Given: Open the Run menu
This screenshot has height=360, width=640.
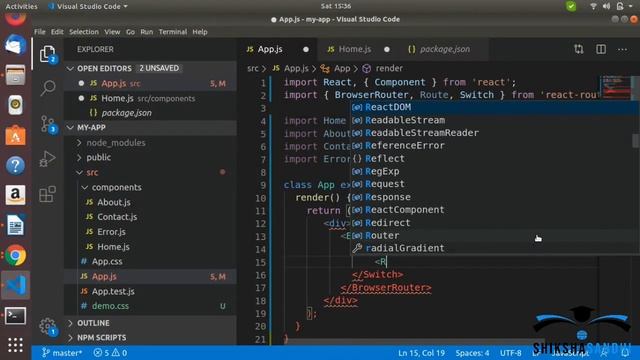Looking at the screenshot, I should tap(147, 32).
